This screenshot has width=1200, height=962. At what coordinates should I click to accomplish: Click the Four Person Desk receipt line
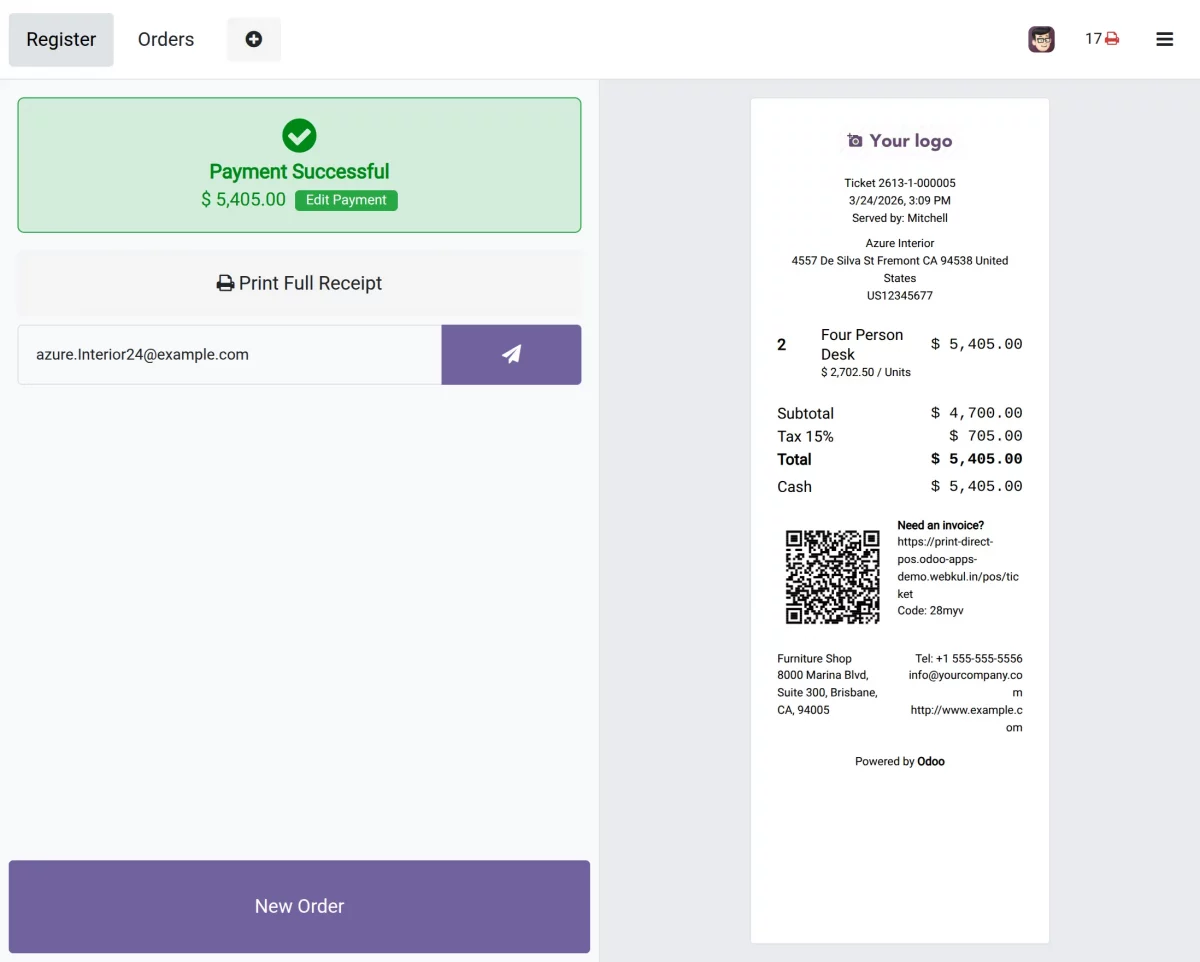click(861, 344)
